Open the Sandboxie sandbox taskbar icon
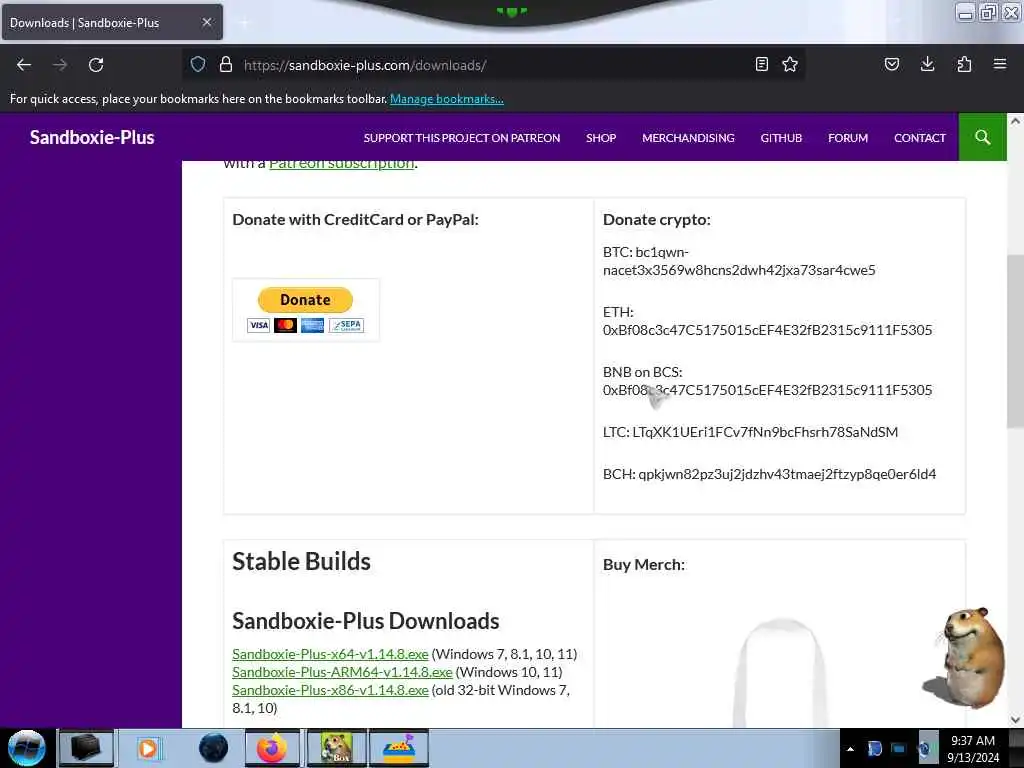 pos(399,748)
